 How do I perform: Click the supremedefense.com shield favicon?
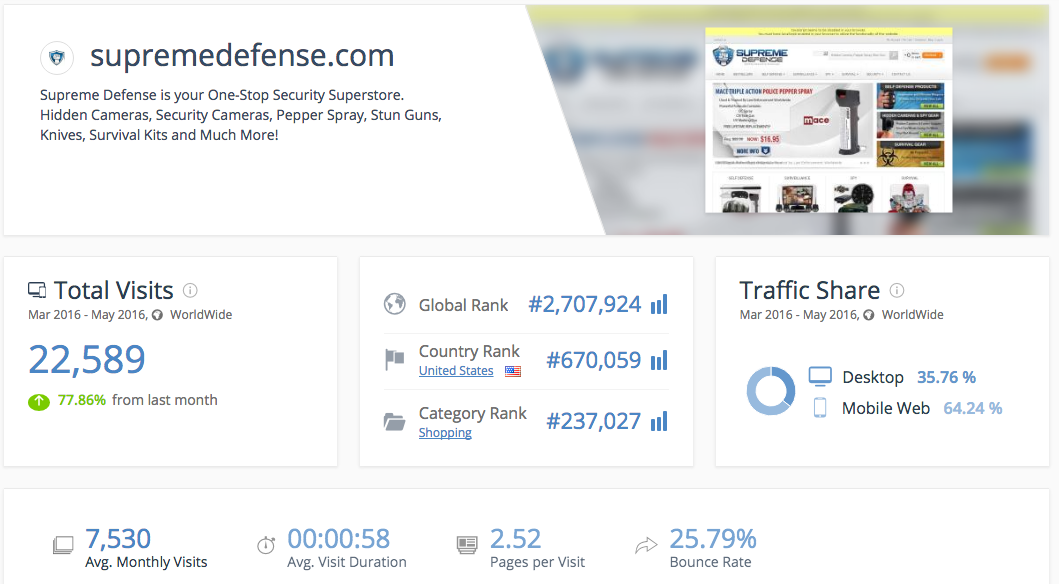[57, 58]
